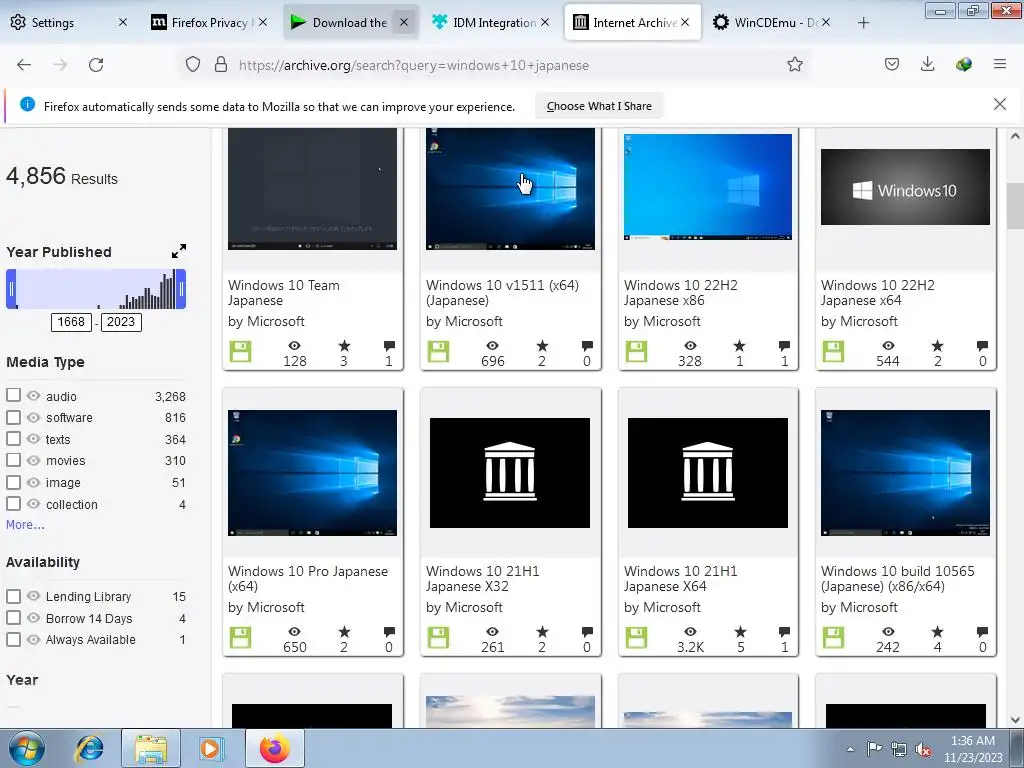This screenshot has width=1024, height=768.
Task: Show hidden tray icons arrow
Action: tap(850, 750)
